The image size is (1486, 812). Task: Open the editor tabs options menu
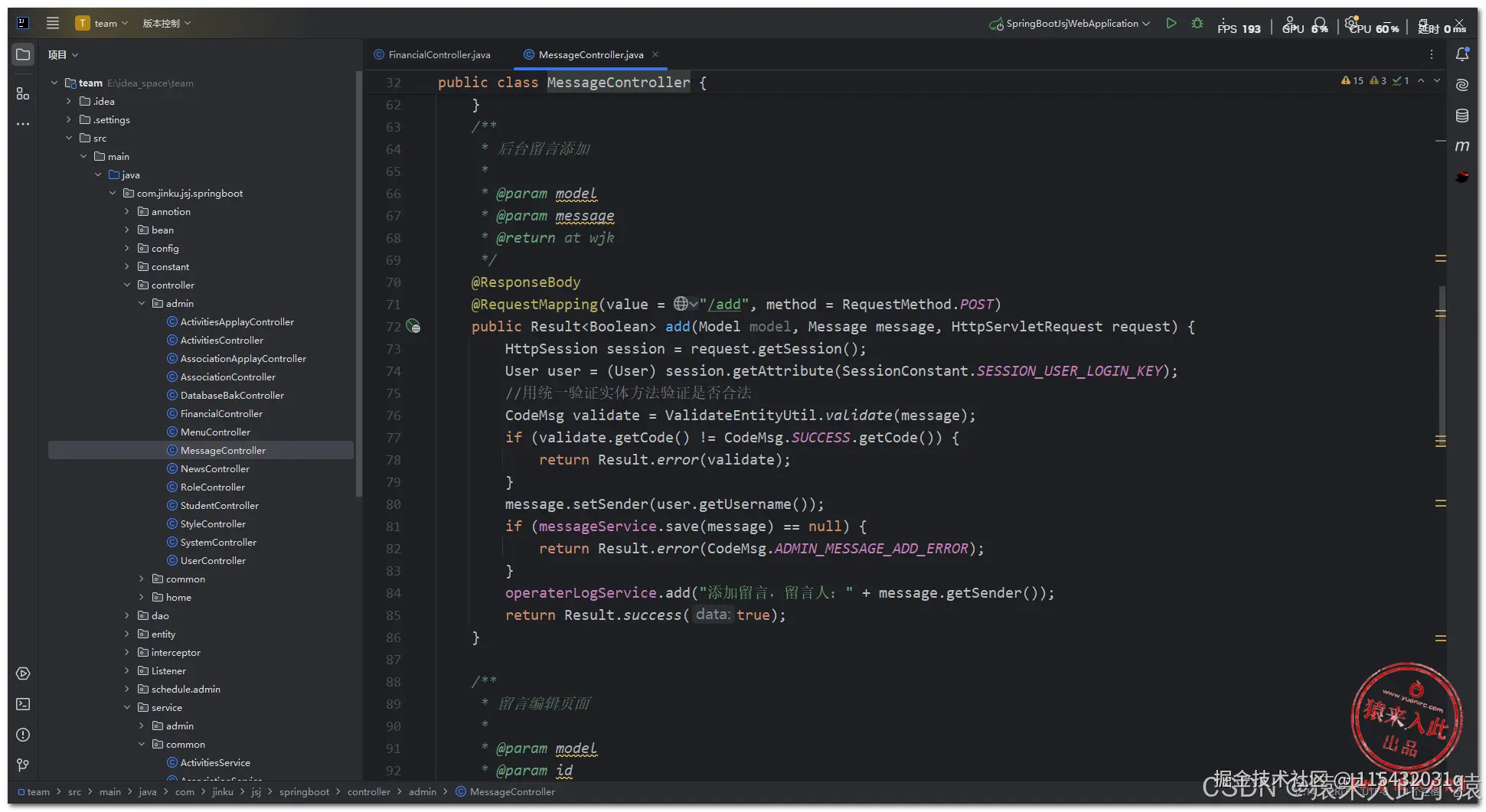pyautogui.click(x=1432, y=54)
